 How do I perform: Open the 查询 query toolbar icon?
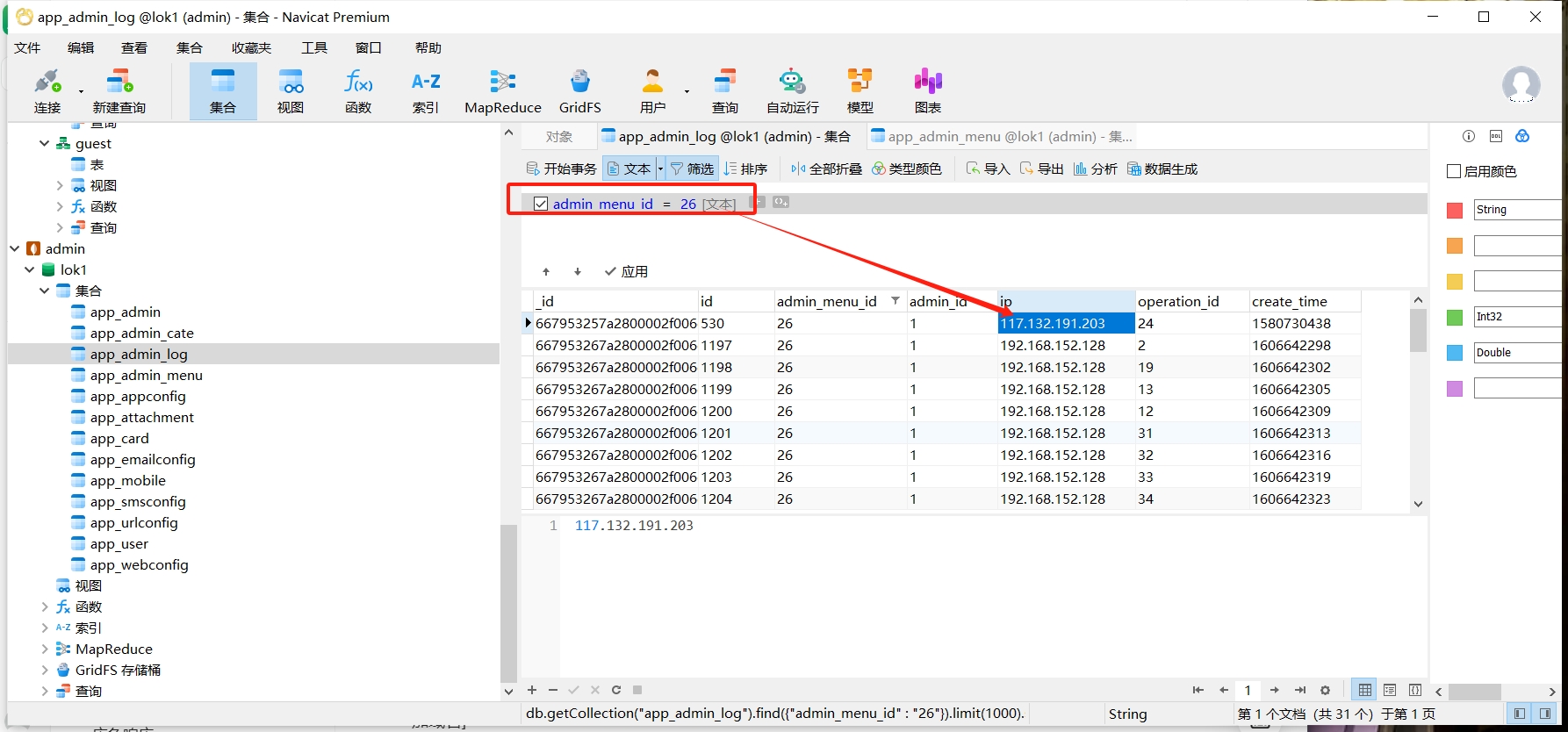(725, 91)
